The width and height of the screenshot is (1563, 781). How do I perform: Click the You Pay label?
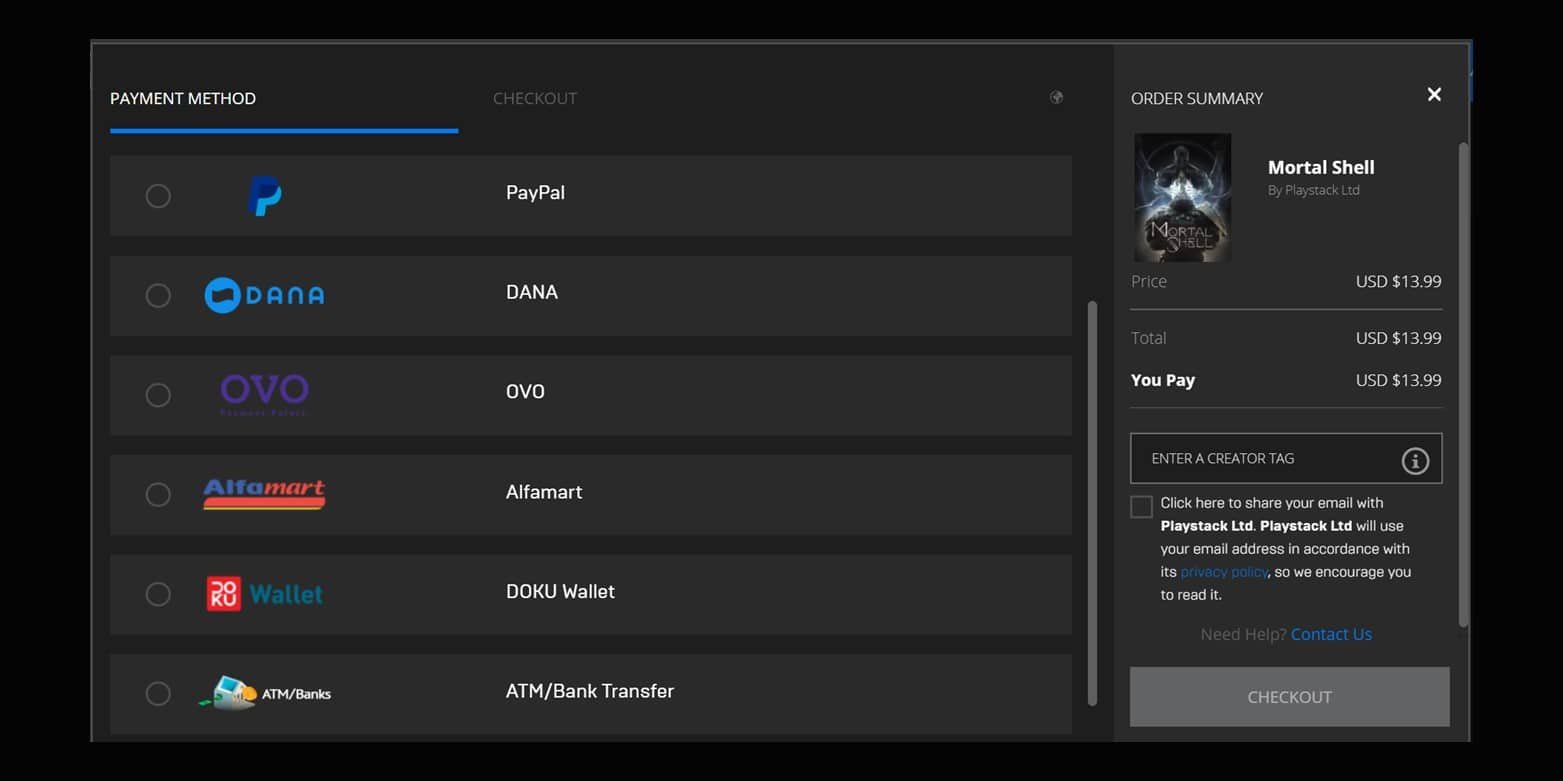coord(1162,380)
